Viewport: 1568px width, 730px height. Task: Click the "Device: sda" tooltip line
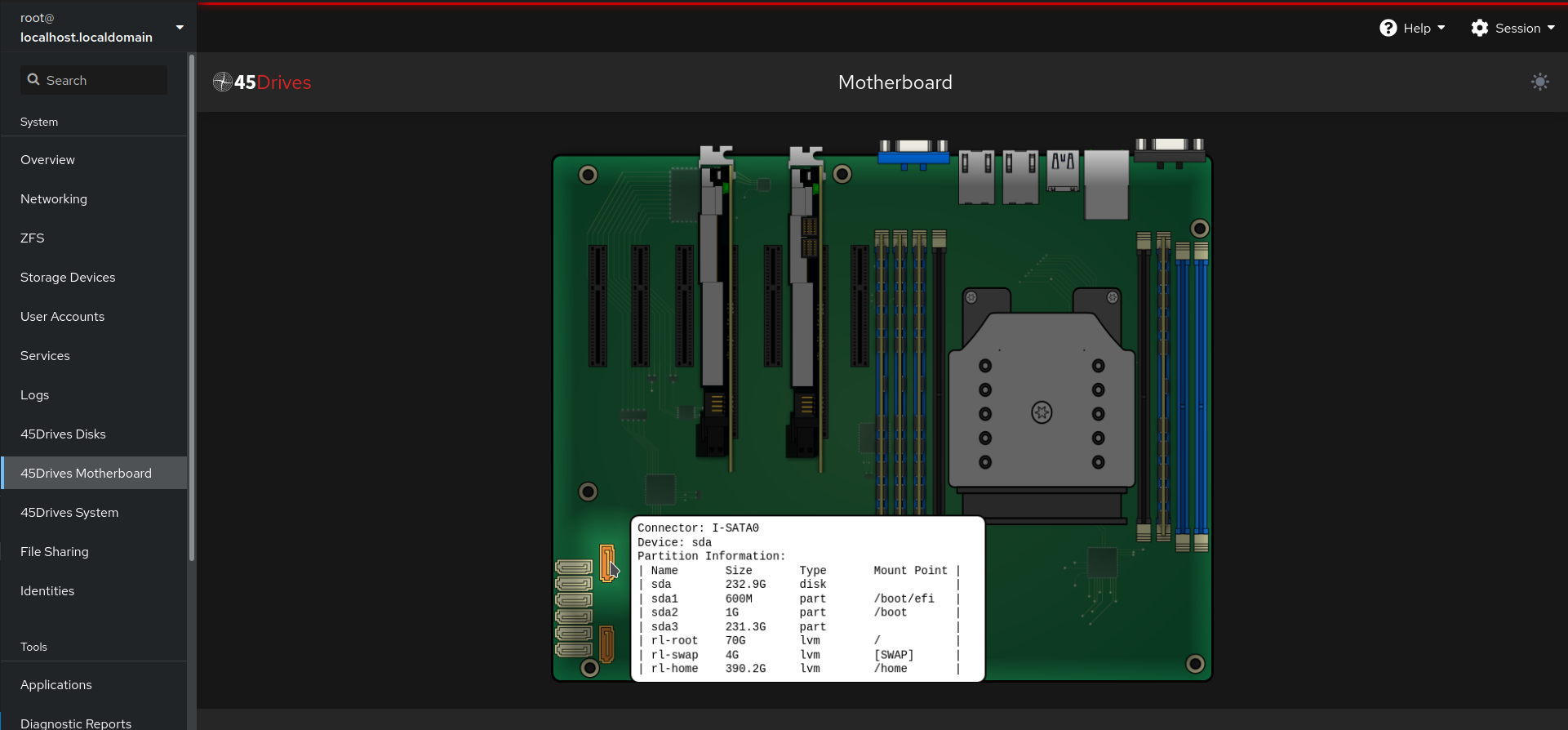point(674,543)
